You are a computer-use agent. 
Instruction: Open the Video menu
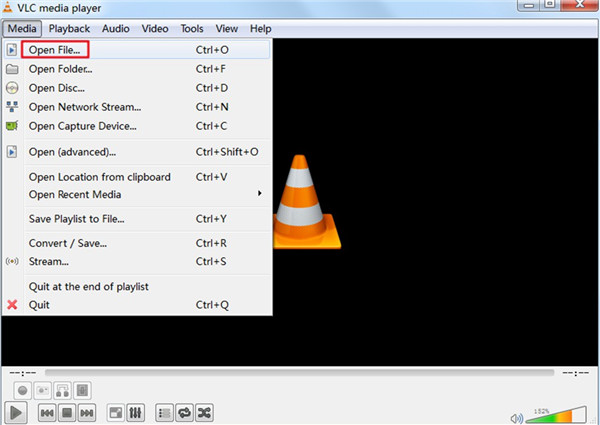(155, 29)
